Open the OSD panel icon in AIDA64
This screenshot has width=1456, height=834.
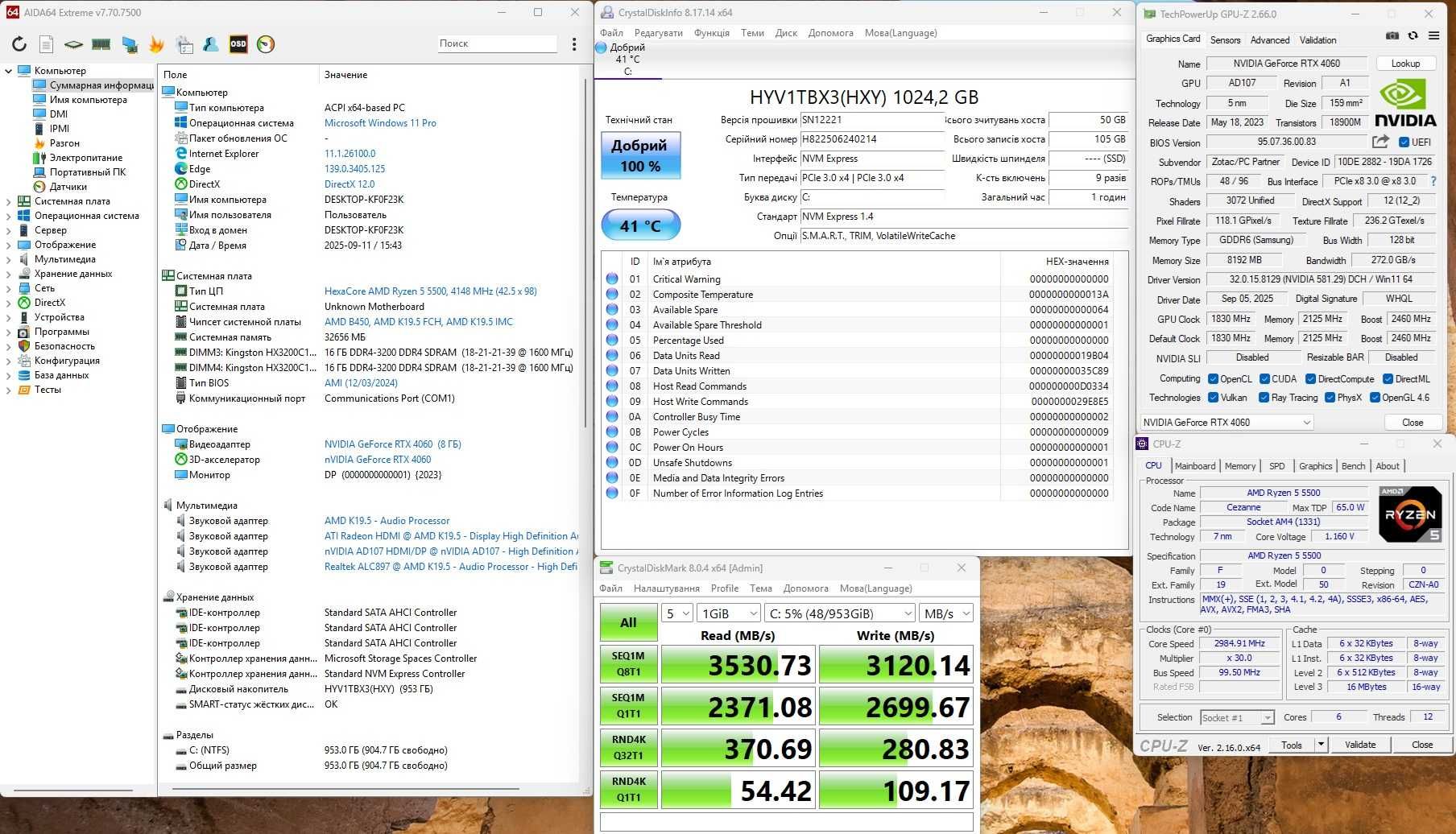[x=238, y=44]
